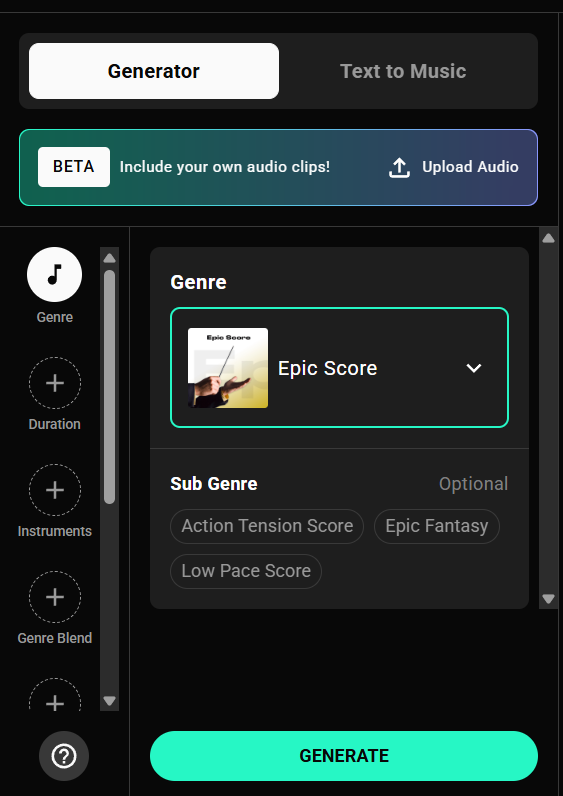Open the Instruments plus icon
563x796 pixels.
point(54,490)
